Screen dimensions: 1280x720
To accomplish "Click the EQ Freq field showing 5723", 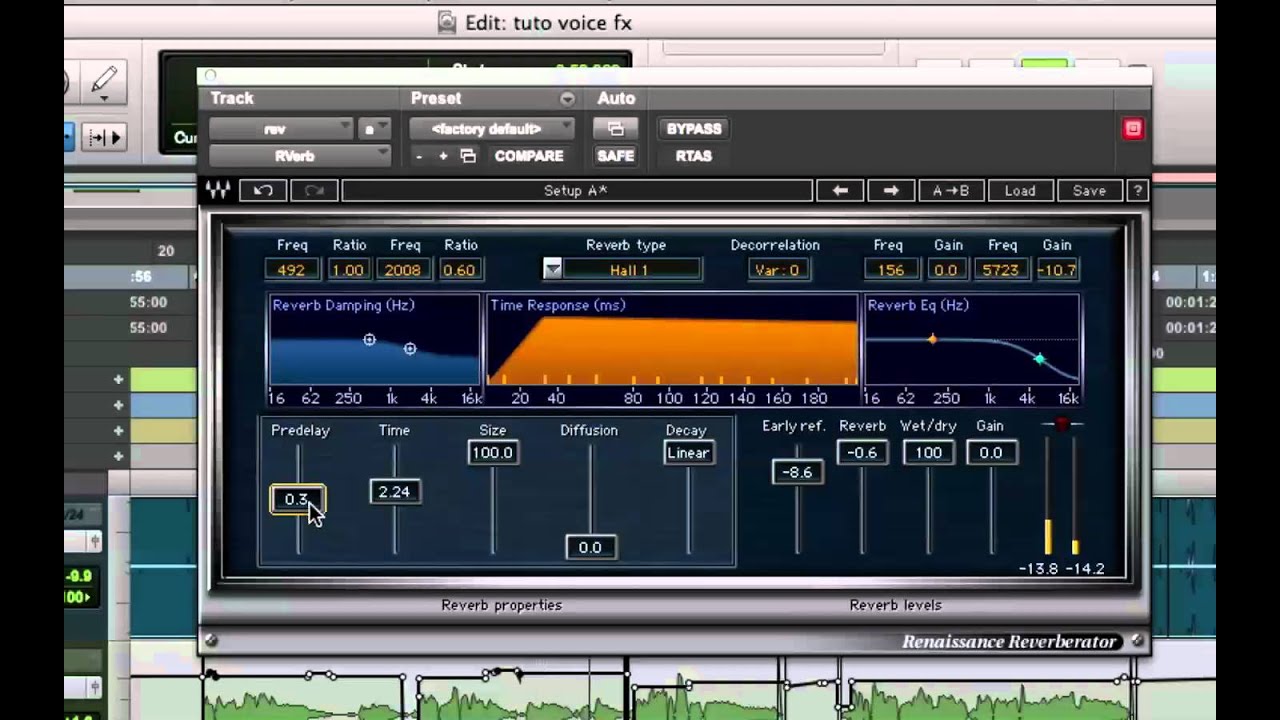I will (x=1001, y=269).
